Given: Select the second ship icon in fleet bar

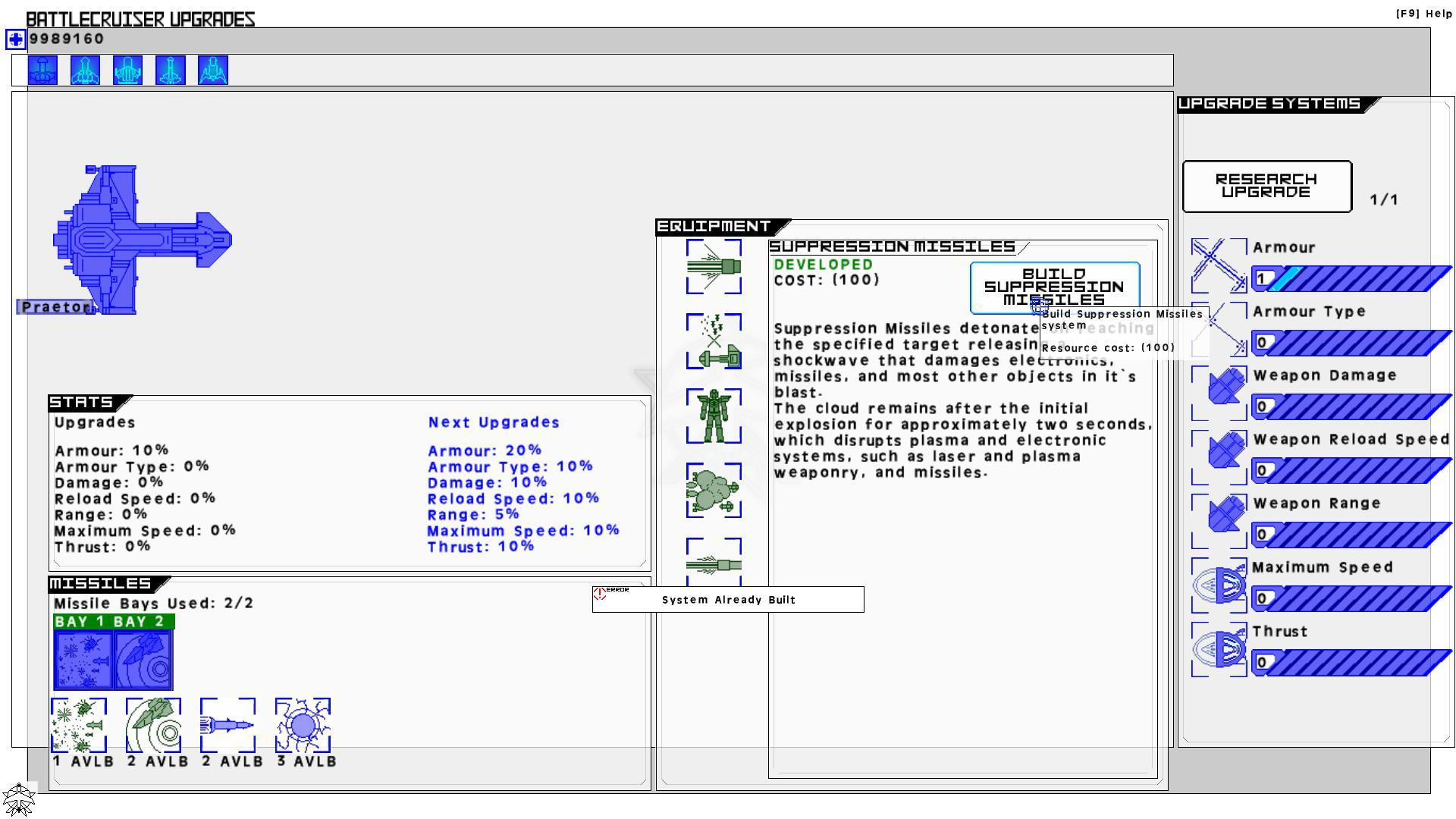Looking at the screenshot, I should 85,71.
